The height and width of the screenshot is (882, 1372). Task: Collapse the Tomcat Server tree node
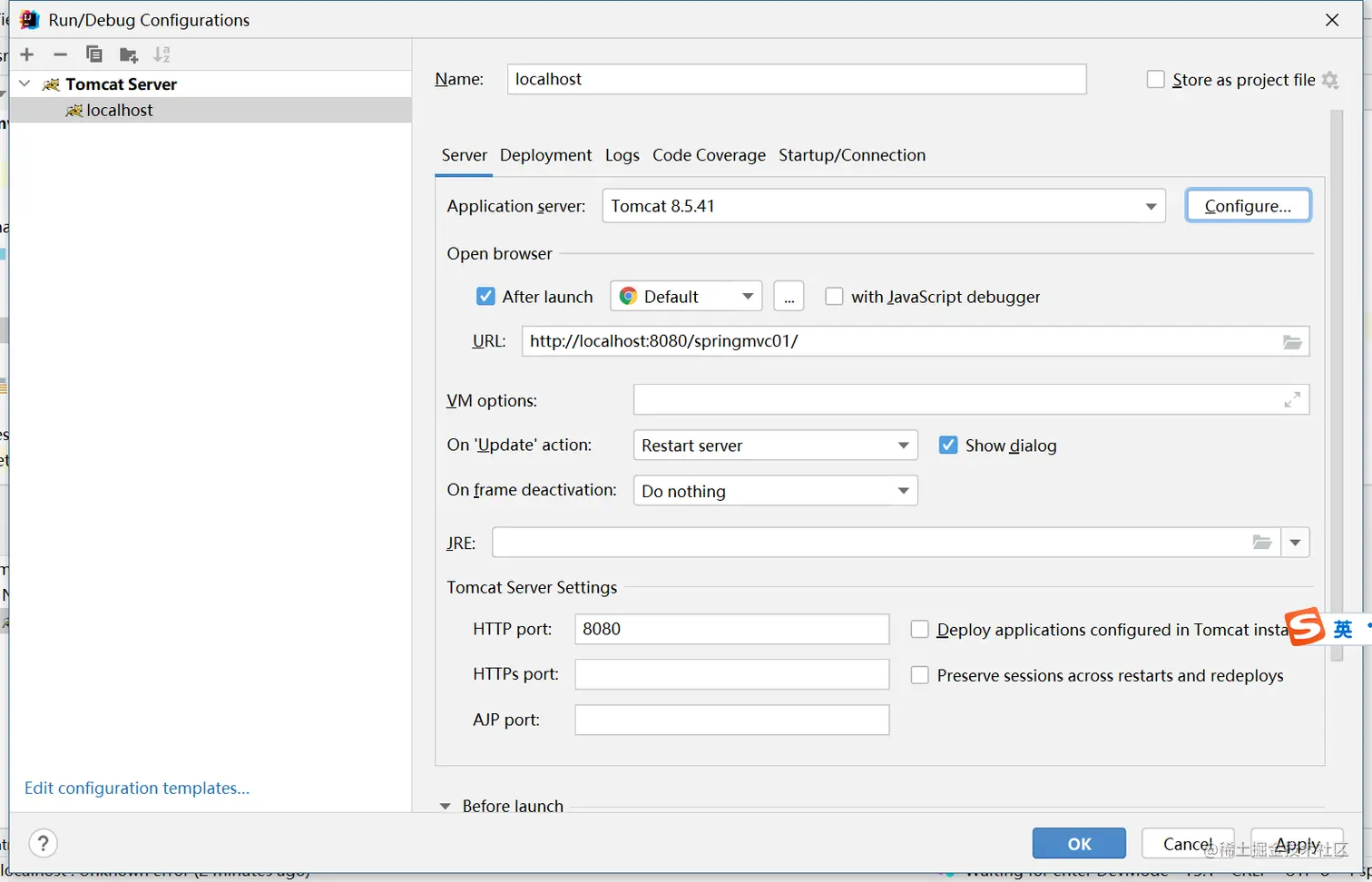(x=25, y=83)
